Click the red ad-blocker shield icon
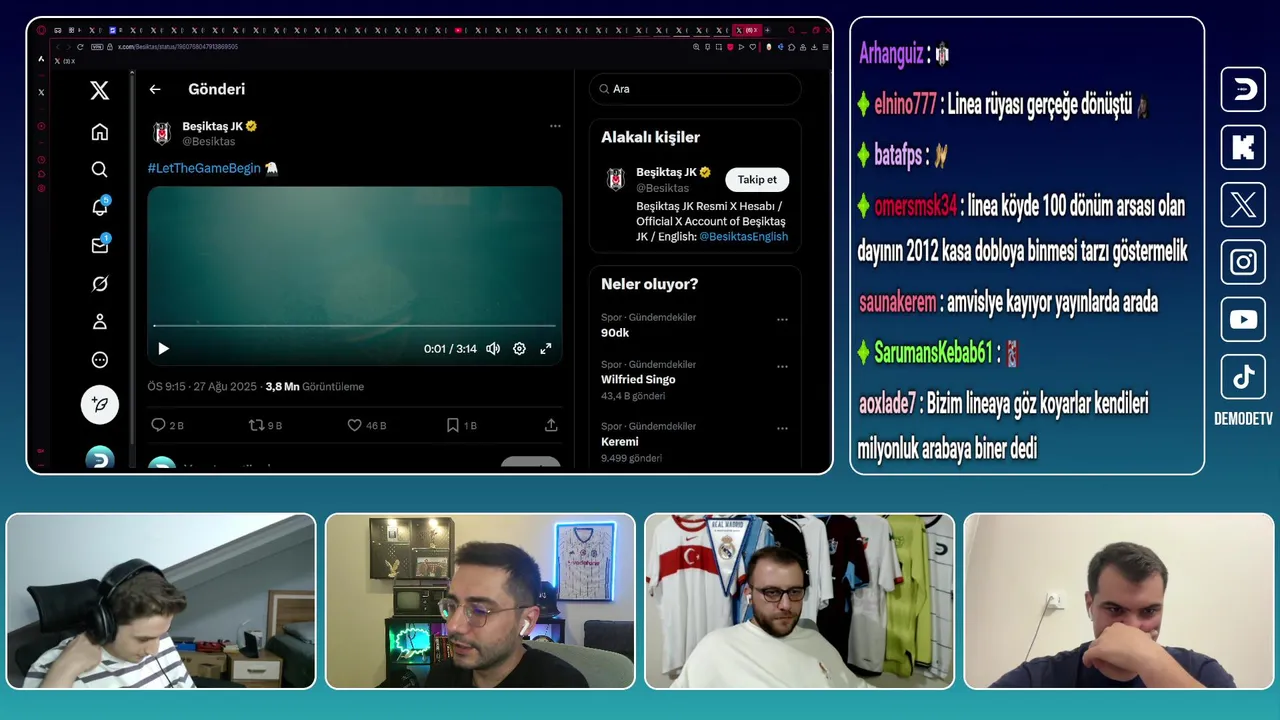 tap(730, 47)
